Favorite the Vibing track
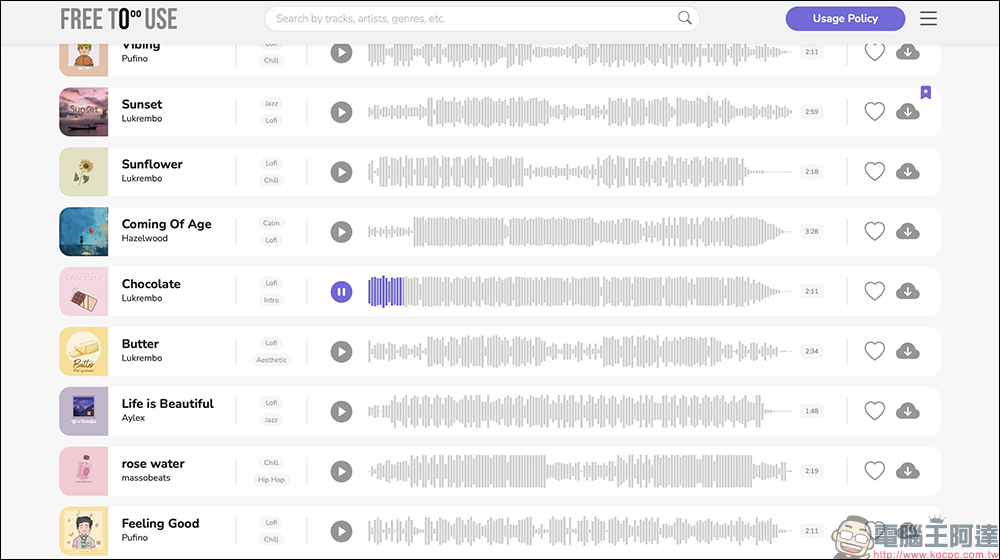 pyautogui.click(x=874, y=52)
